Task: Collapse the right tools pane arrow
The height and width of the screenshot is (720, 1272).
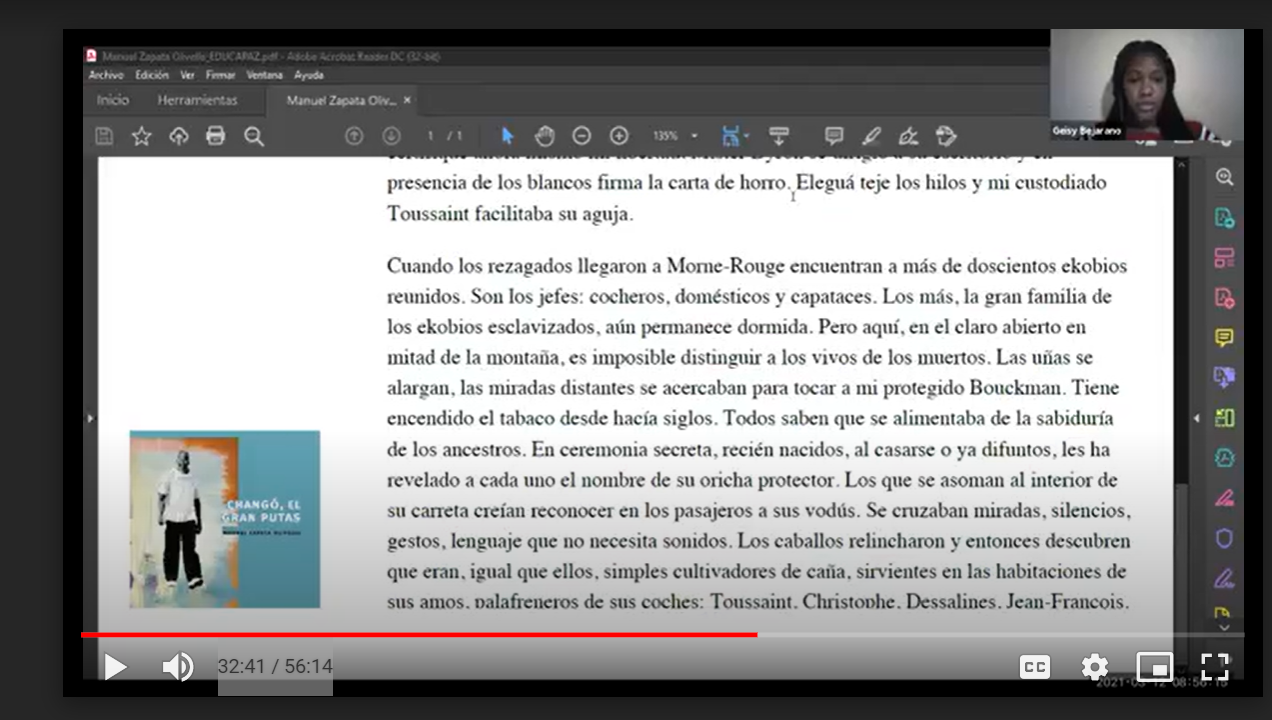Action: tap(1196, 418)
